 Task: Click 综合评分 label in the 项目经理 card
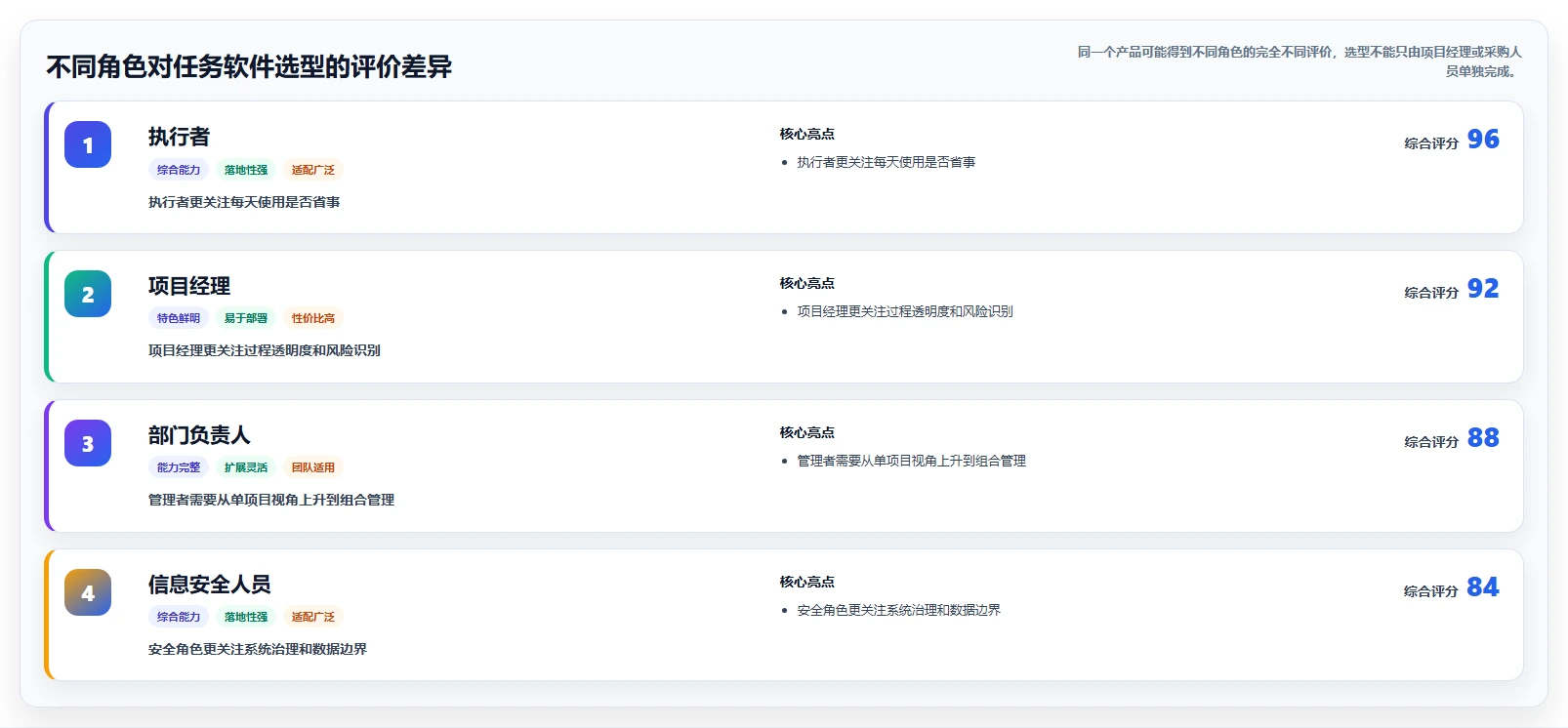(x=1431, y=293)
